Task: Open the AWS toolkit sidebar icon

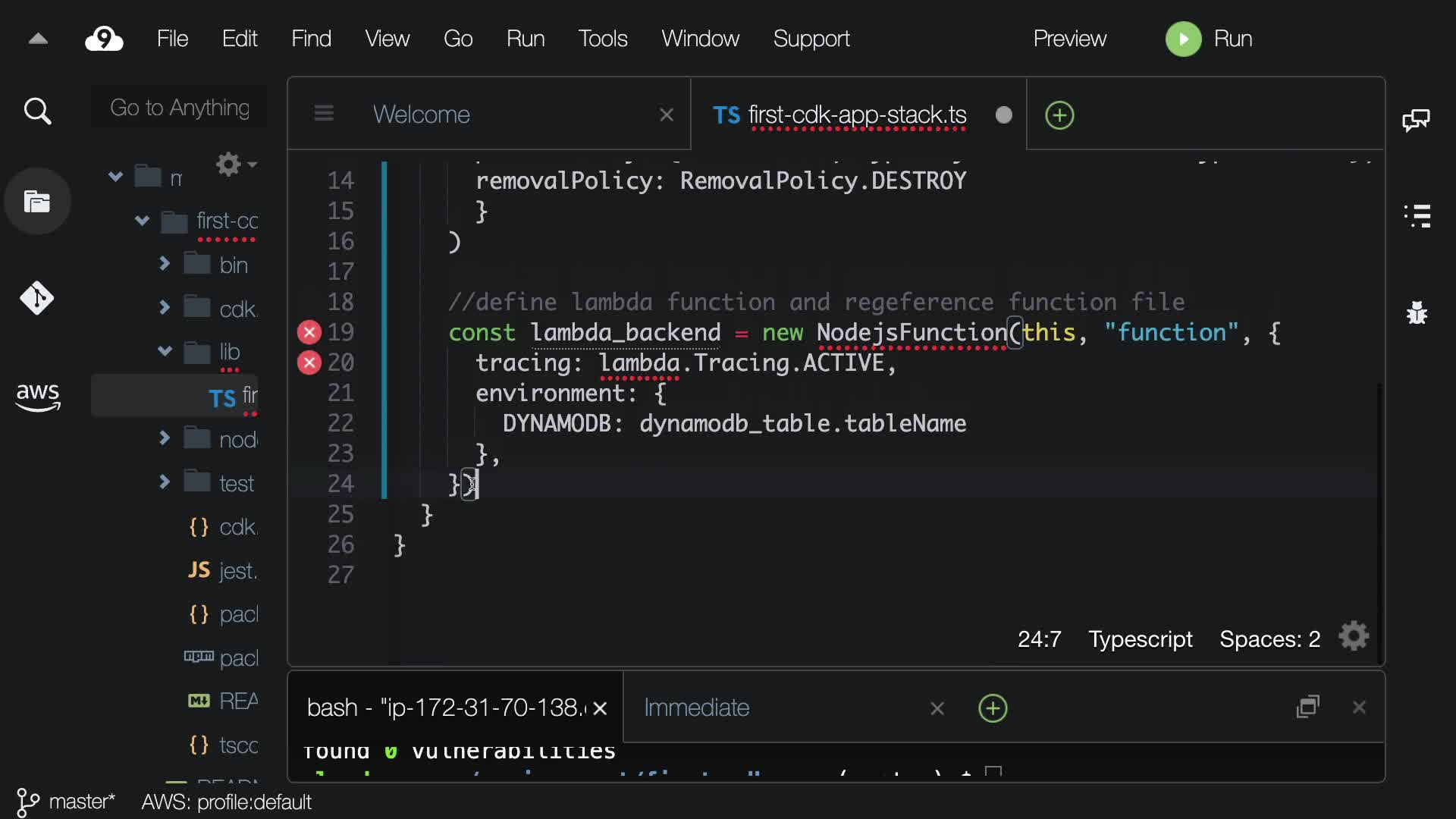Action: 37,396
